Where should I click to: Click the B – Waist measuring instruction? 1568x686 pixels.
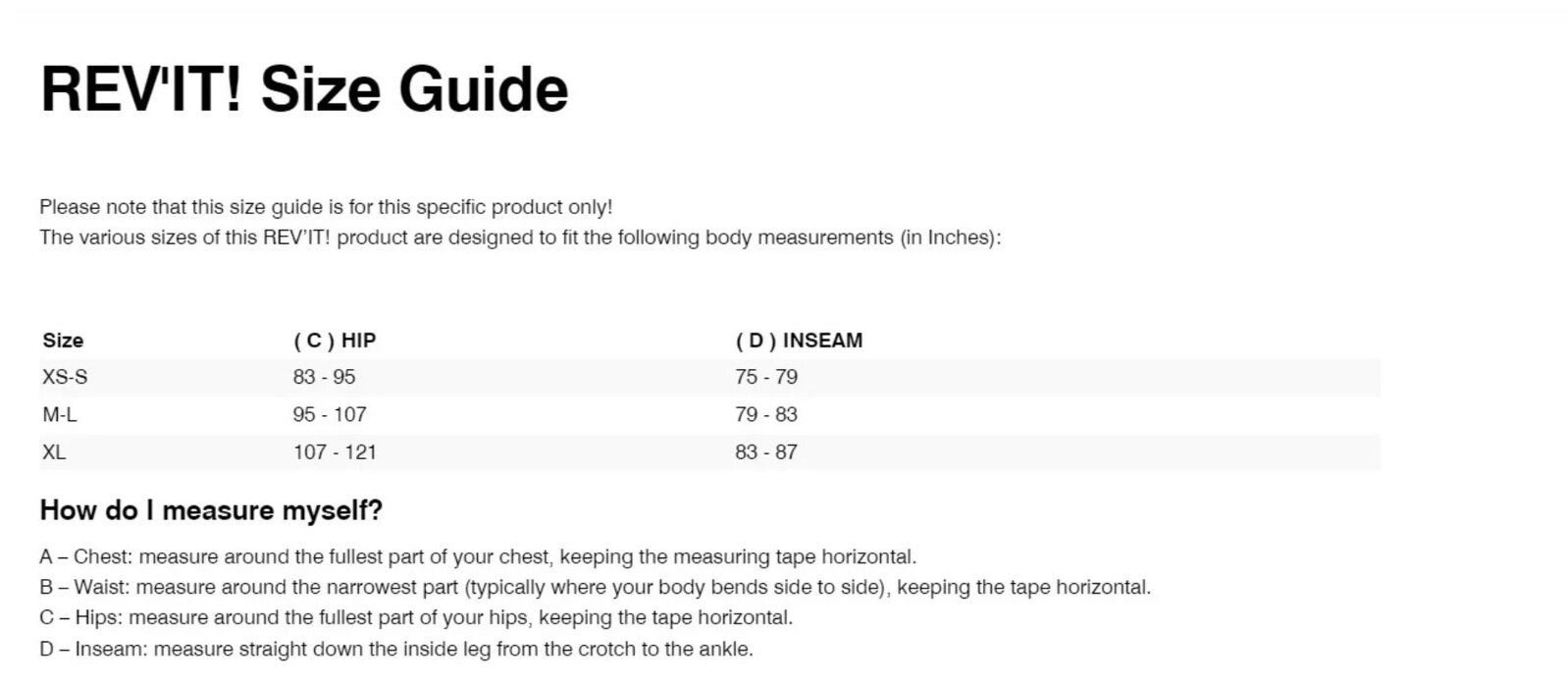tap(595, 587)
